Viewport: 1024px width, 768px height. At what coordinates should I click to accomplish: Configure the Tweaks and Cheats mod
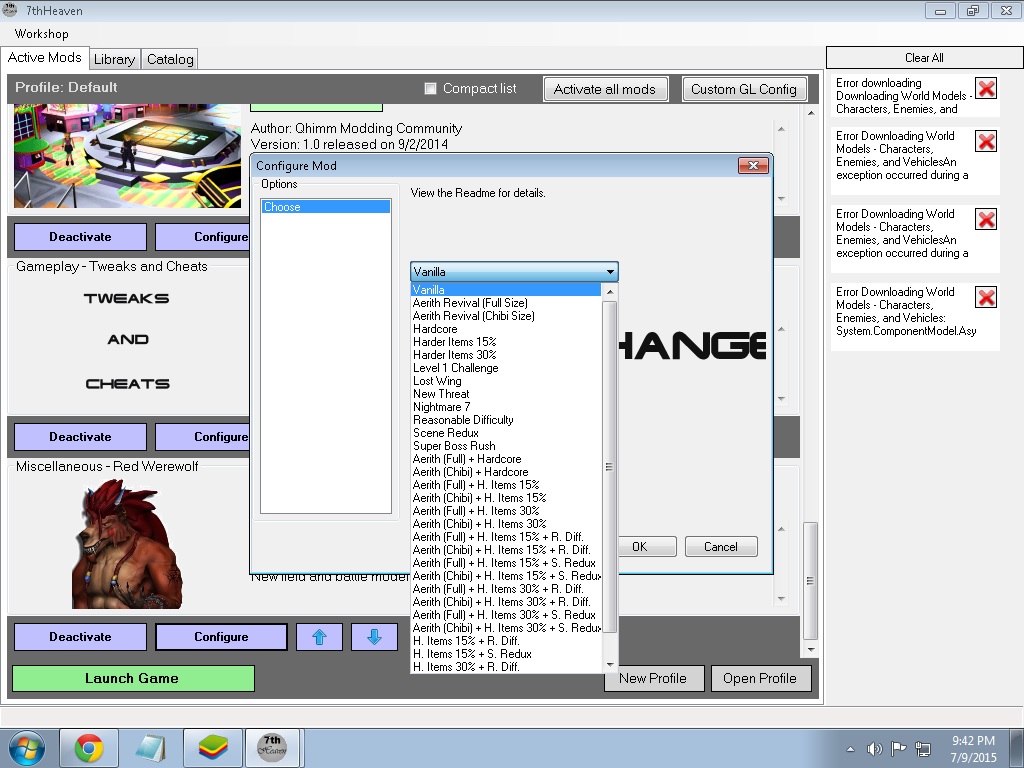pos(202,437)
